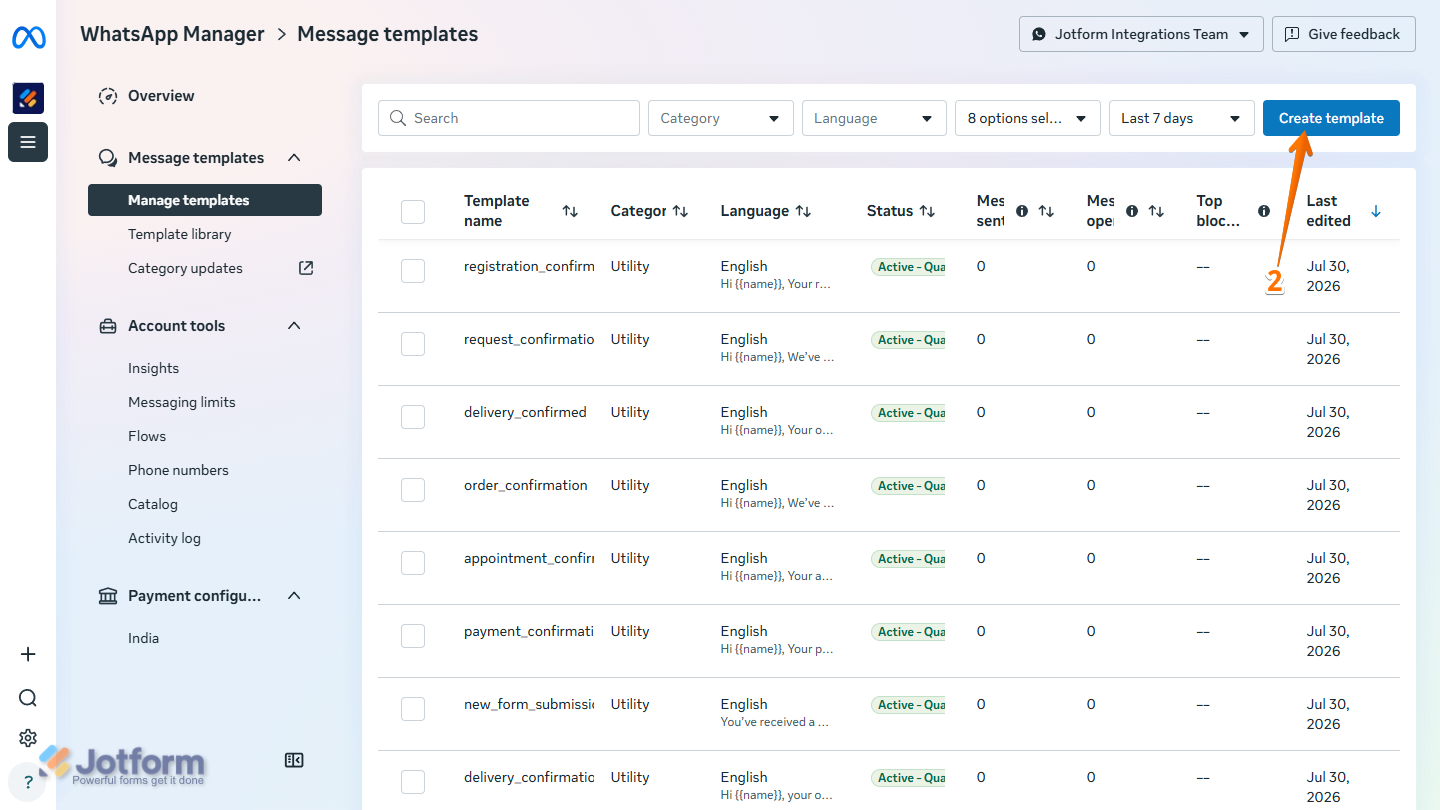Focus the template Search field
The image size is (1440, 810).
pos(509,118)
